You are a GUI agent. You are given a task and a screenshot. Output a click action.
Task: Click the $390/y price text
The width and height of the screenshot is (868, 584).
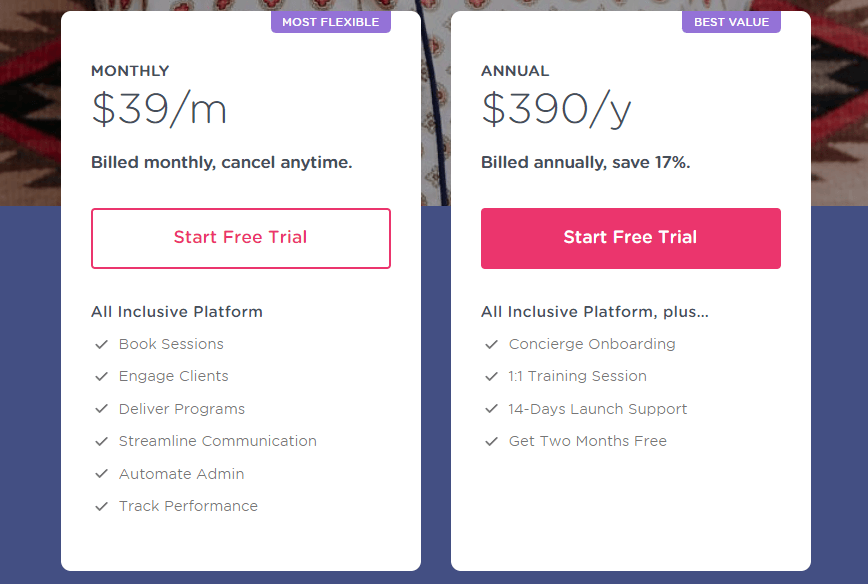[x=556, y=110]
